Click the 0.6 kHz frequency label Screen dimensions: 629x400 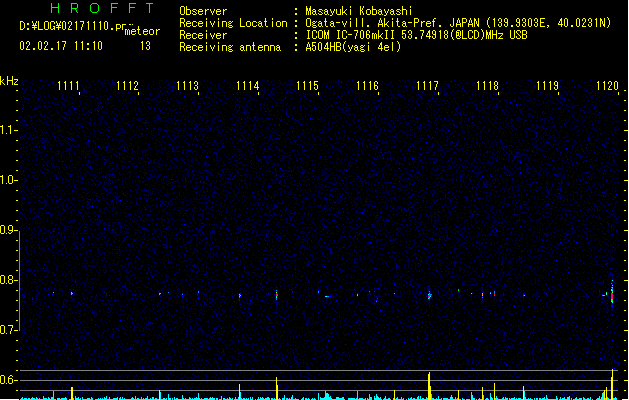(8, 380)
